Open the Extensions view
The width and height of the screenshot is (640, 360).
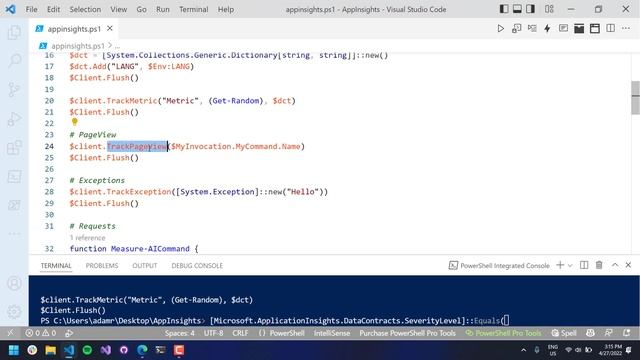pyautogui.click(x=14, y=148)
